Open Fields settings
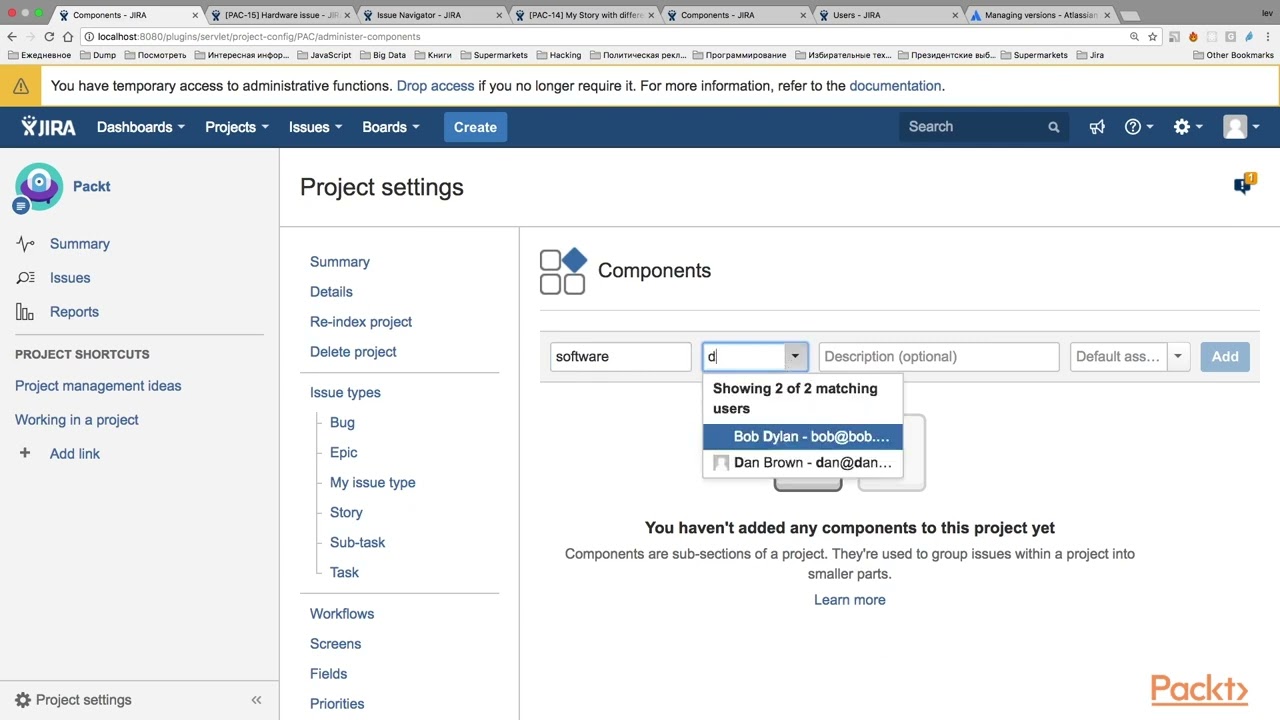The image size is (1280, 720). coord(328,674)
